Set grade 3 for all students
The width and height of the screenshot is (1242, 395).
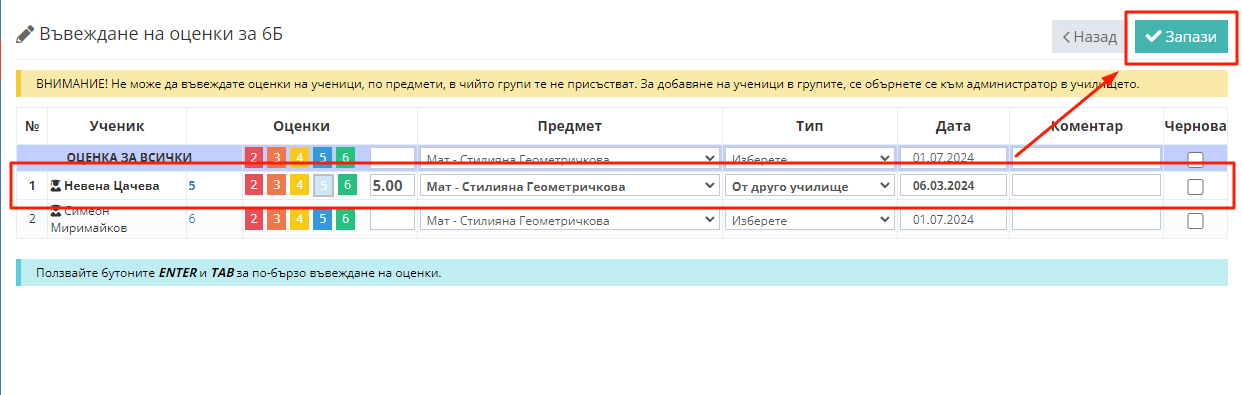(277, 158)
